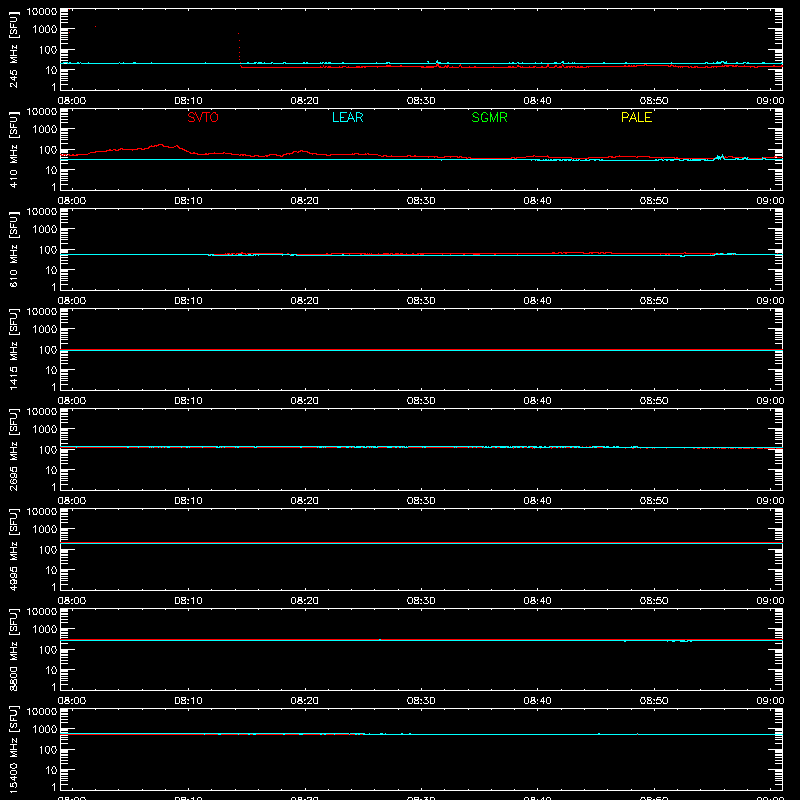Click the 08:40 time label under the 610 MHz plot
This screenshot has height=800, width=800.
click(537, 301)
